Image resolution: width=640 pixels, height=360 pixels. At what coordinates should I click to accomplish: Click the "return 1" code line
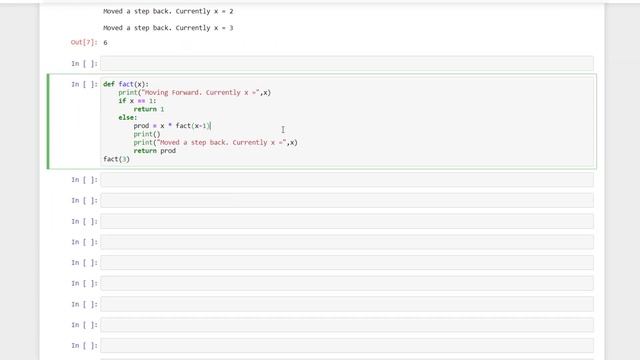[149, 109]
